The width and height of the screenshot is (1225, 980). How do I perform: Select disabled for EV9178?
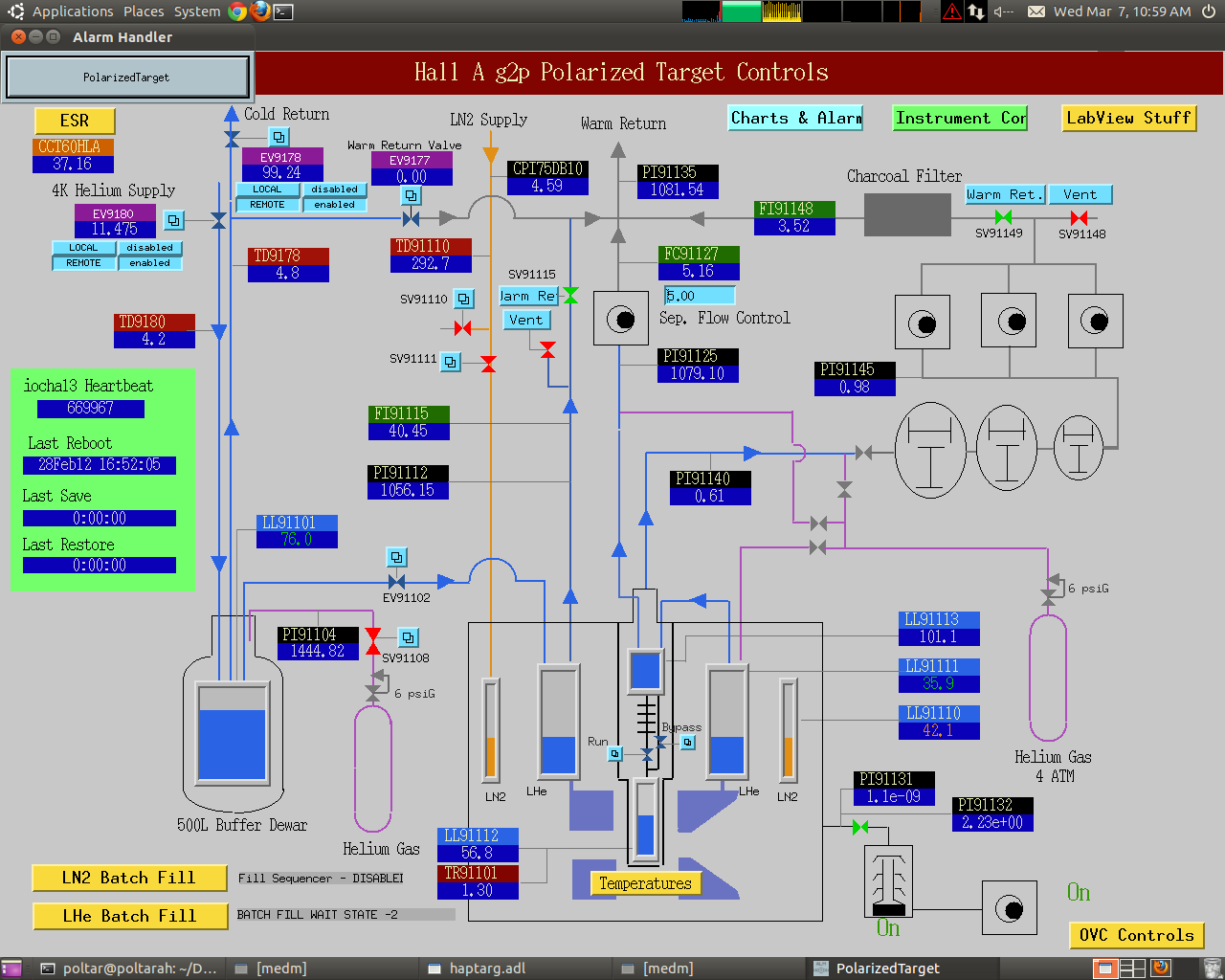335,189
